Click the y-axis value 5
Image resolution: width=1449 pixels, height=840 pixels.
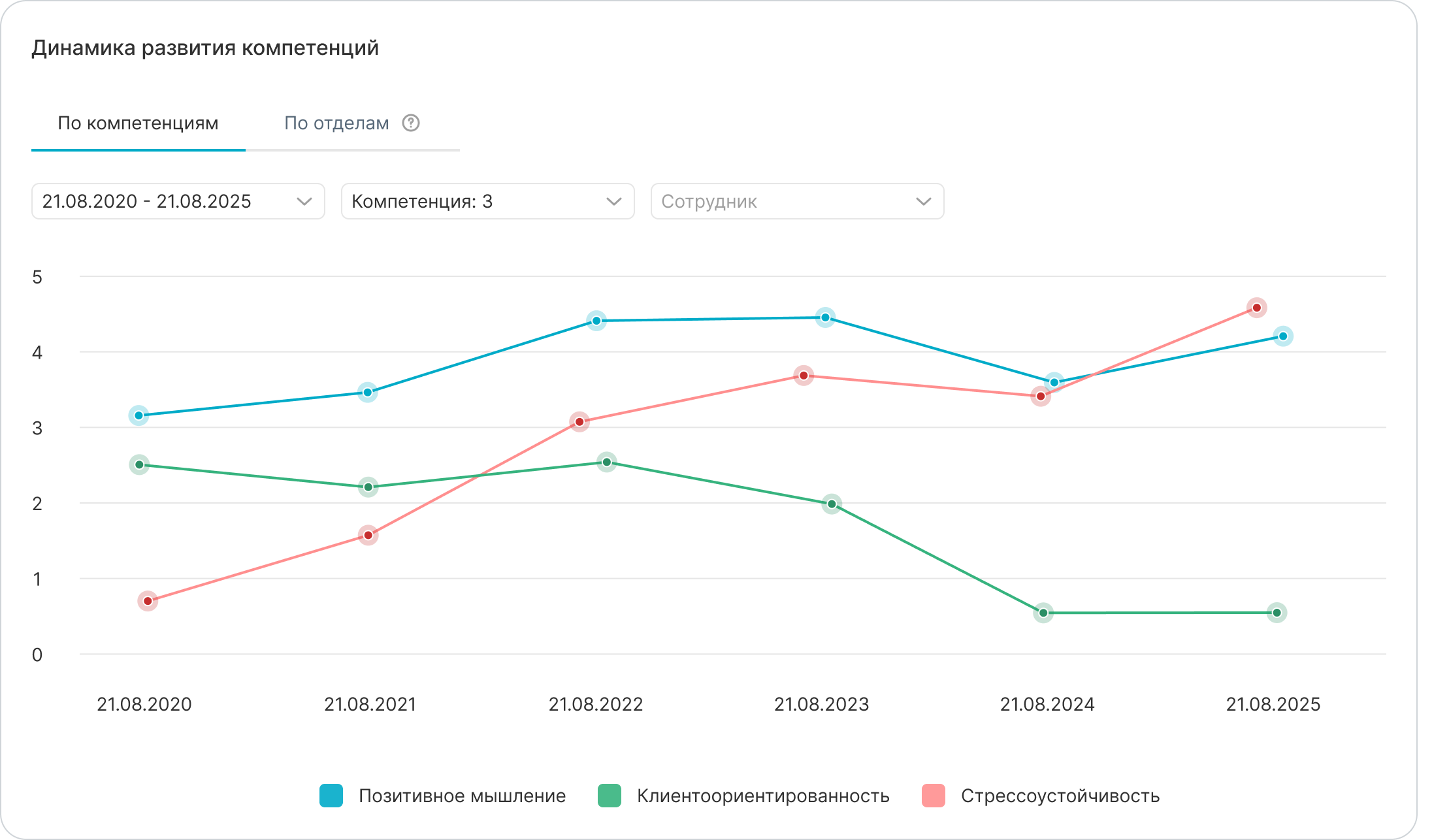click(x=37, y=277)
